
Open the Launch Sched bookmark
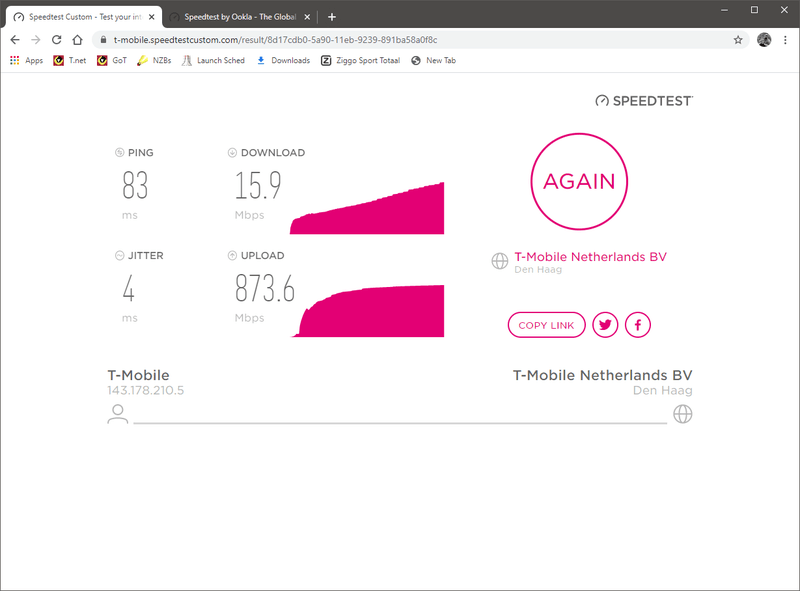213,60
